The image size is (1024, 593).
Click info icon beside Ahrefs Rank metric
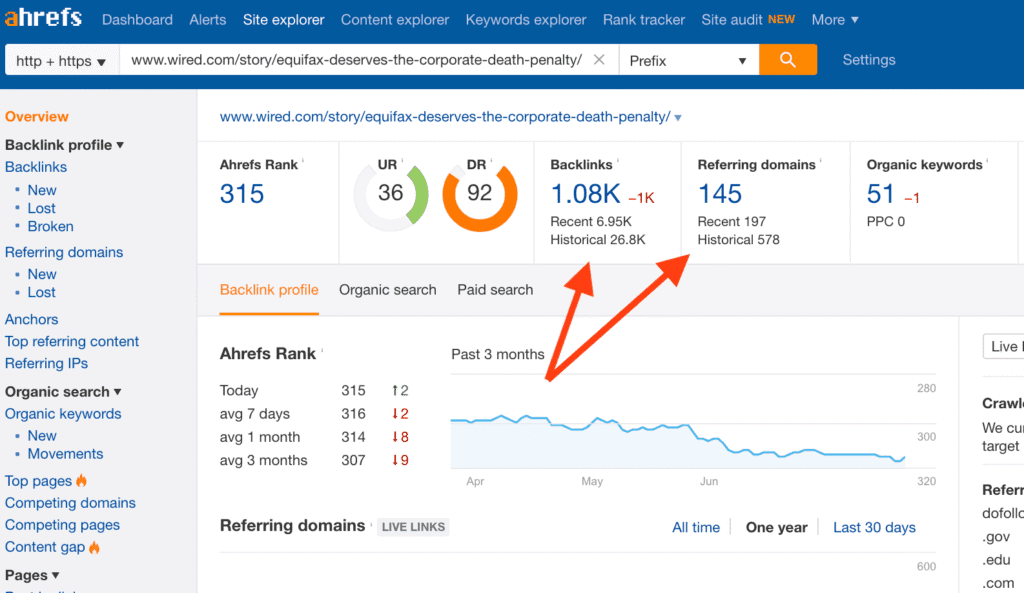303,162
